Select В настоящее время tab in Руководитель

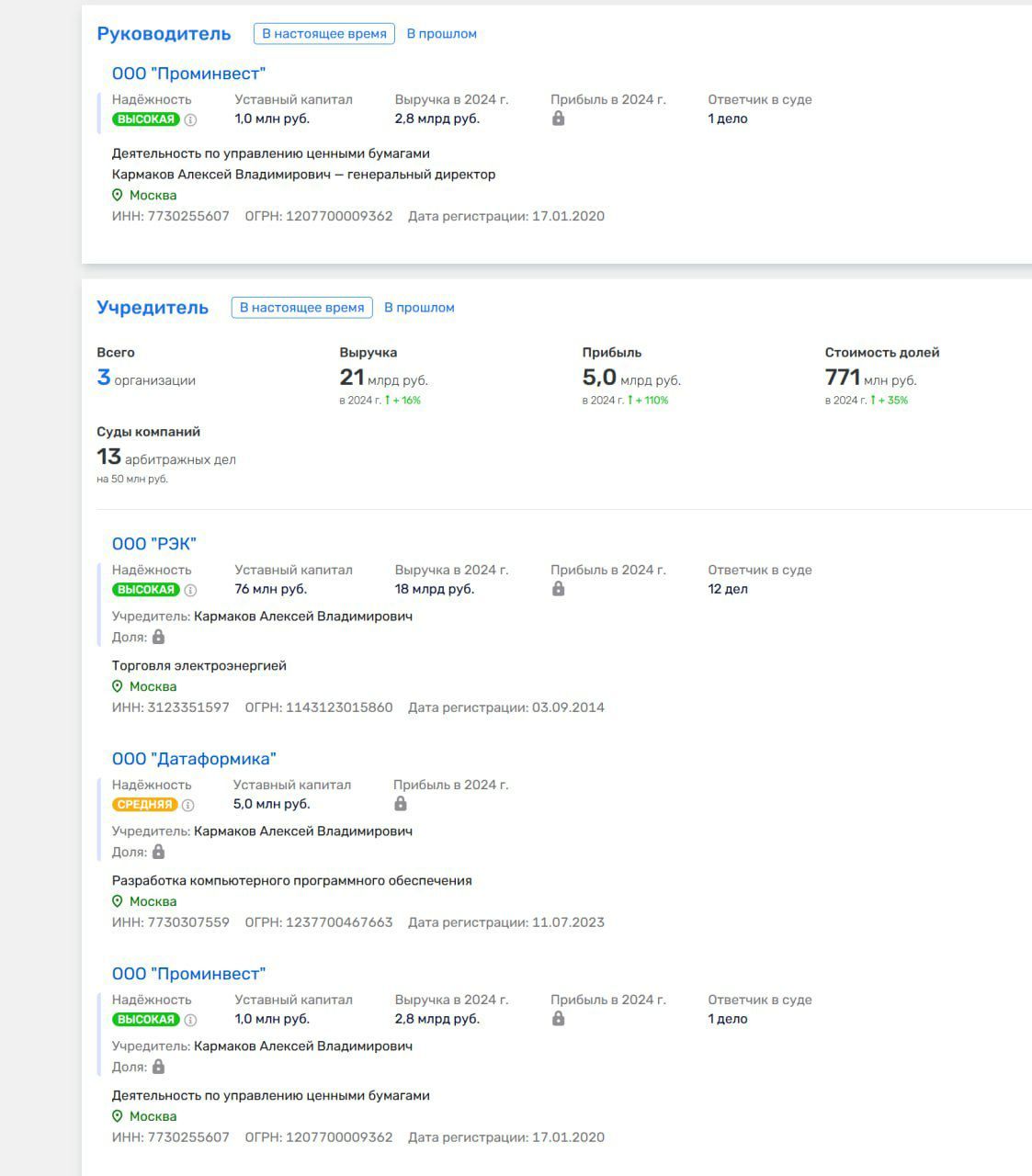(324, 34)
